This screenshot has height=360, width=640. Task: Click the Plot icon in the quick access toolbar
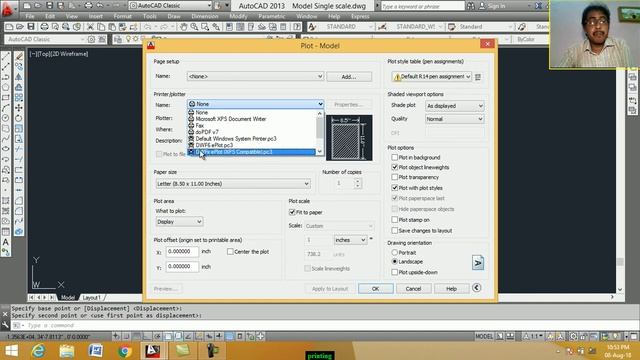tap(88, 6)
